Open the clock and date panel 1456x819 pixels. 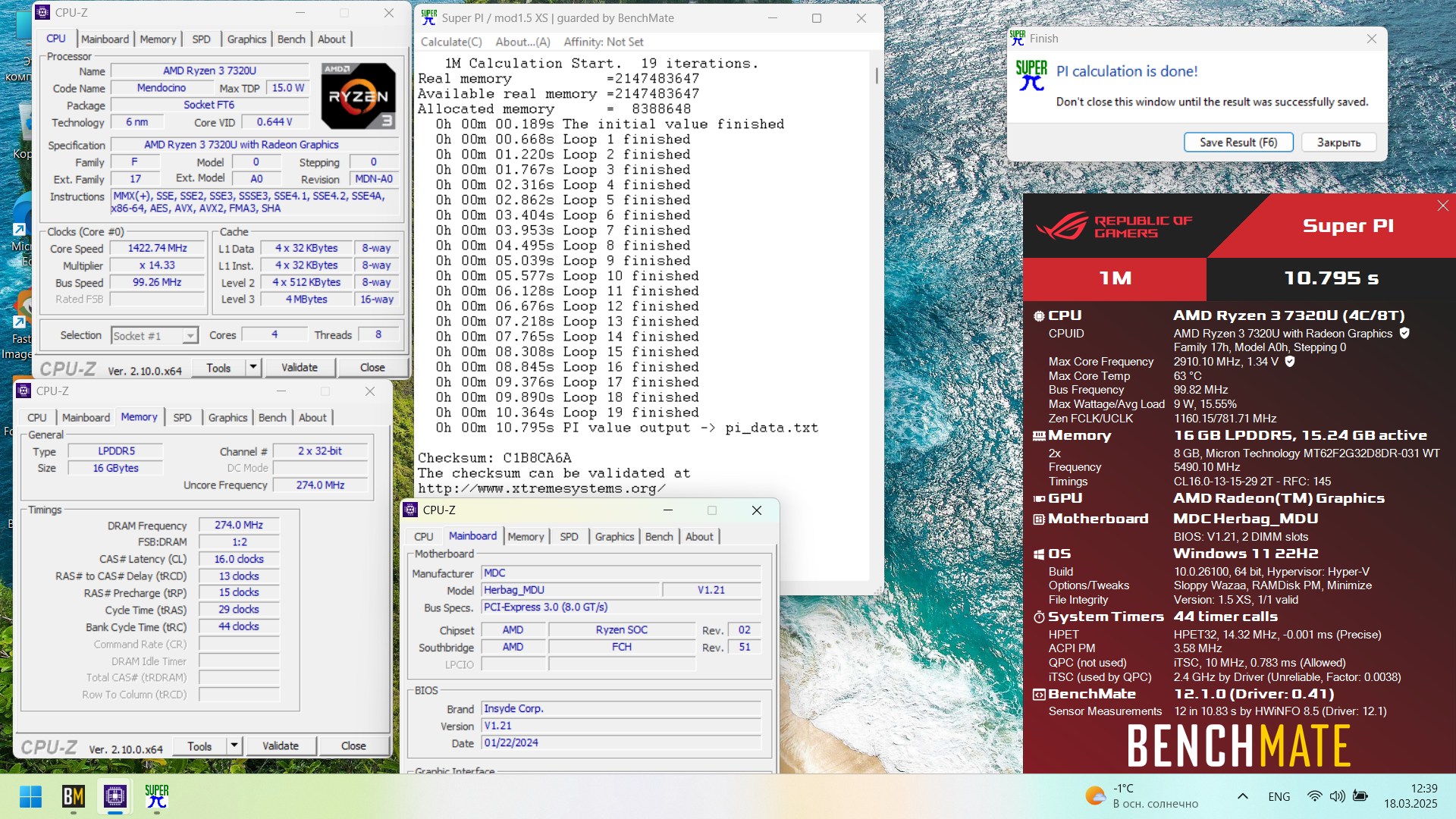click(1411, 796)
